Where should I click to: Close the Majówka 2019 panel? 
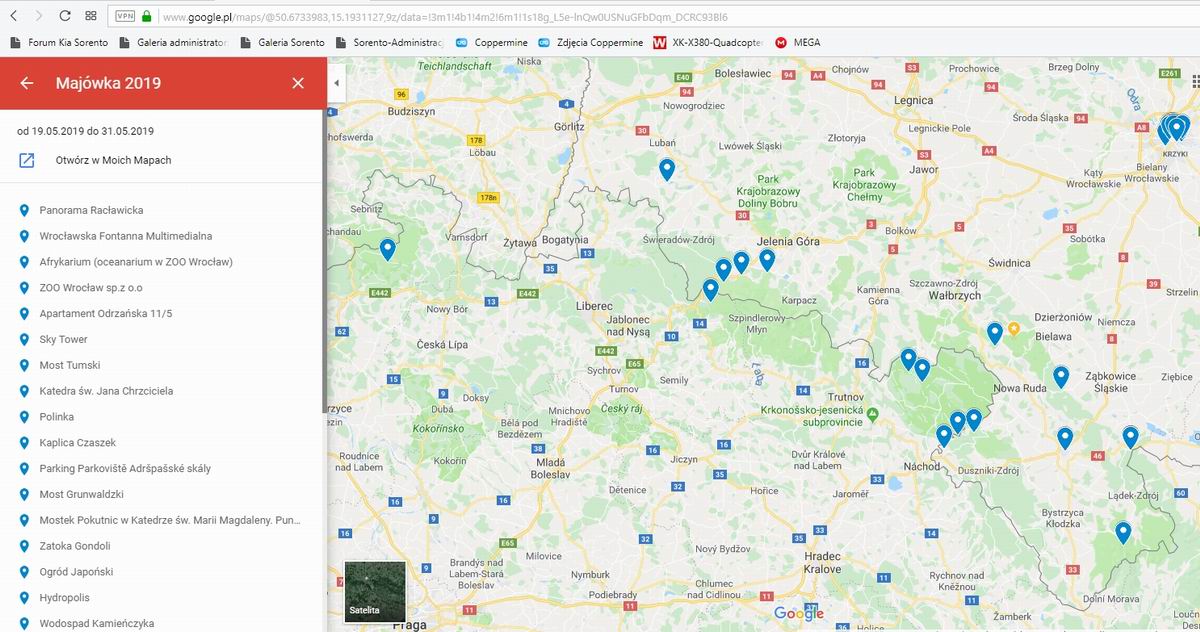(x=298, y=83)
